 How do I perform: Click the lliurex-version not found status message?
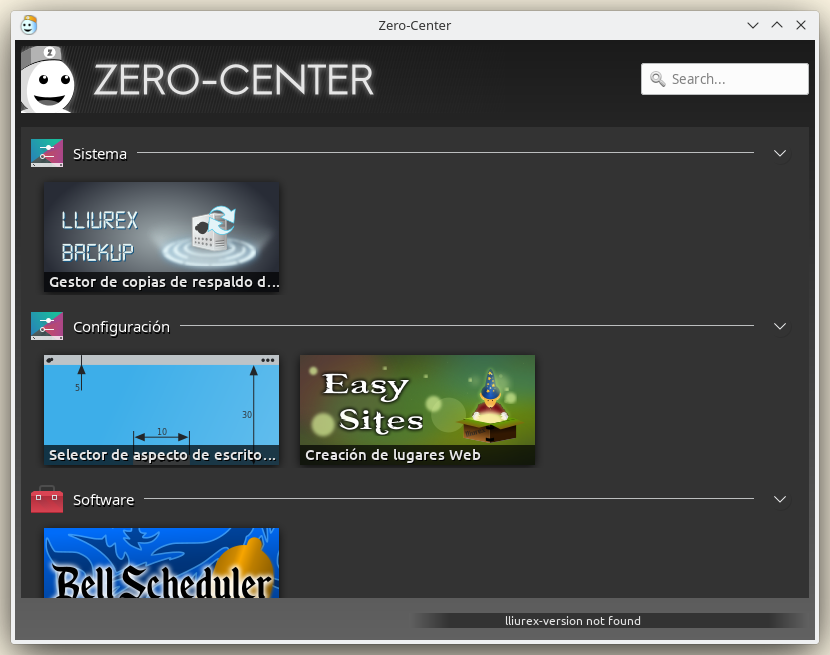pos(572,621)
